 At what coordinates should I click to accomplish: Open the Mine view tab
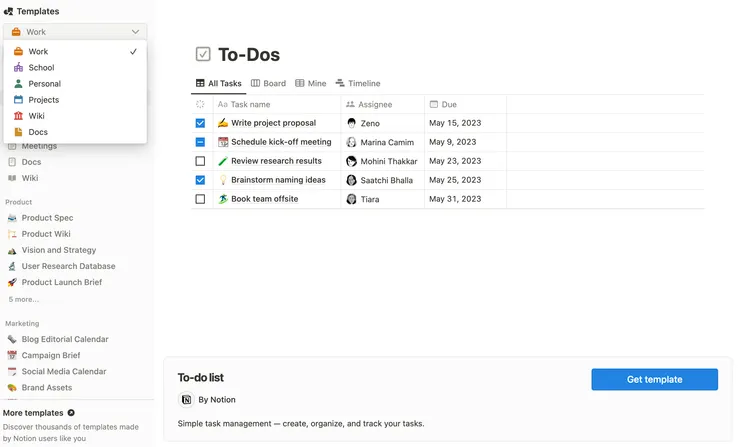point(311,84)
